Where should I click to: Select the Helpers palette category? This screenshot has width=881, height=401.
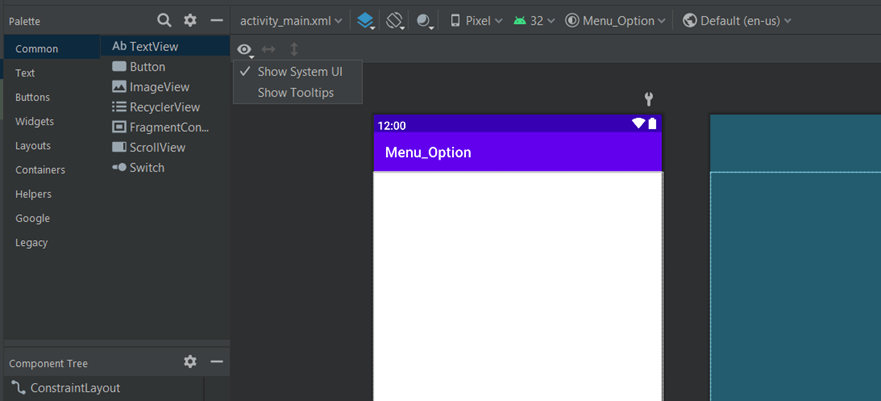point(52,194)
